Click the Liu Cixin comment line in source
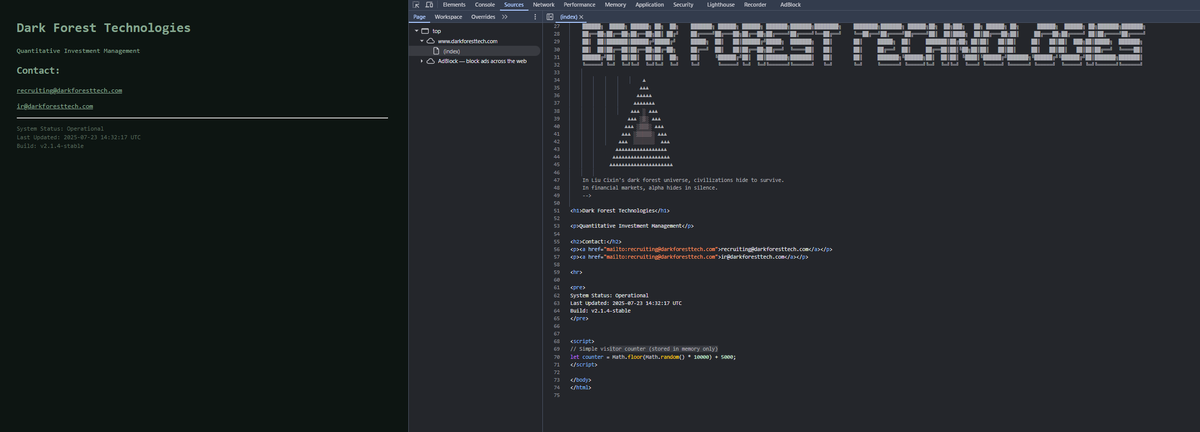 683,180
